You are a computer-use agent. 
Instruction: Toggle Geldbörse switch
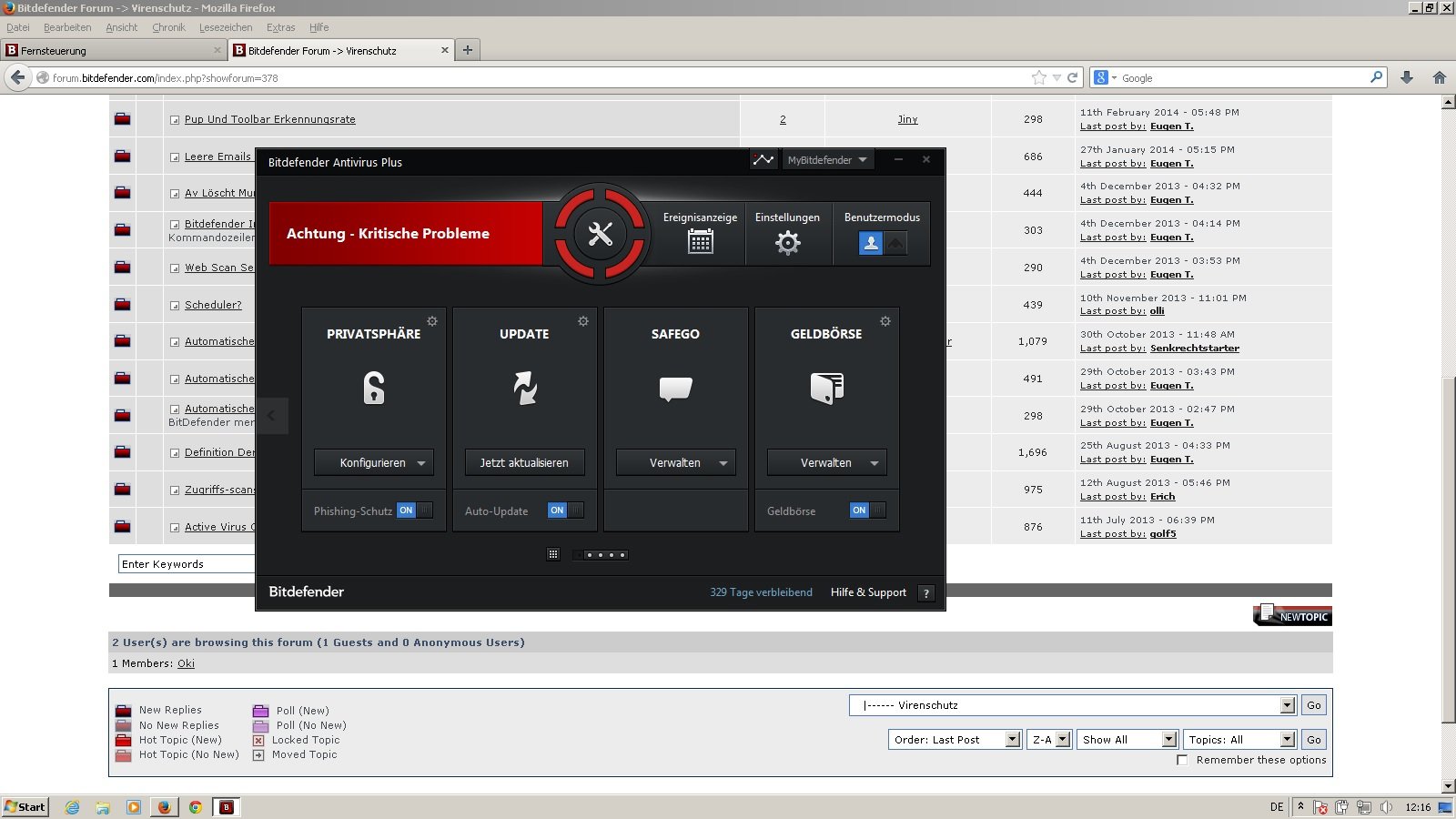click(867, 511)
